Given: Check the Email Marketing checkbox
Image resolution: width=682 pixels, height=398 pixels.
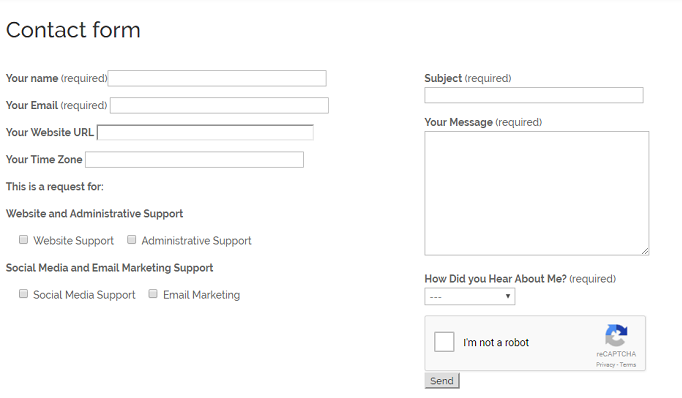Looking at the screenshot, I should tap(153, 294).
